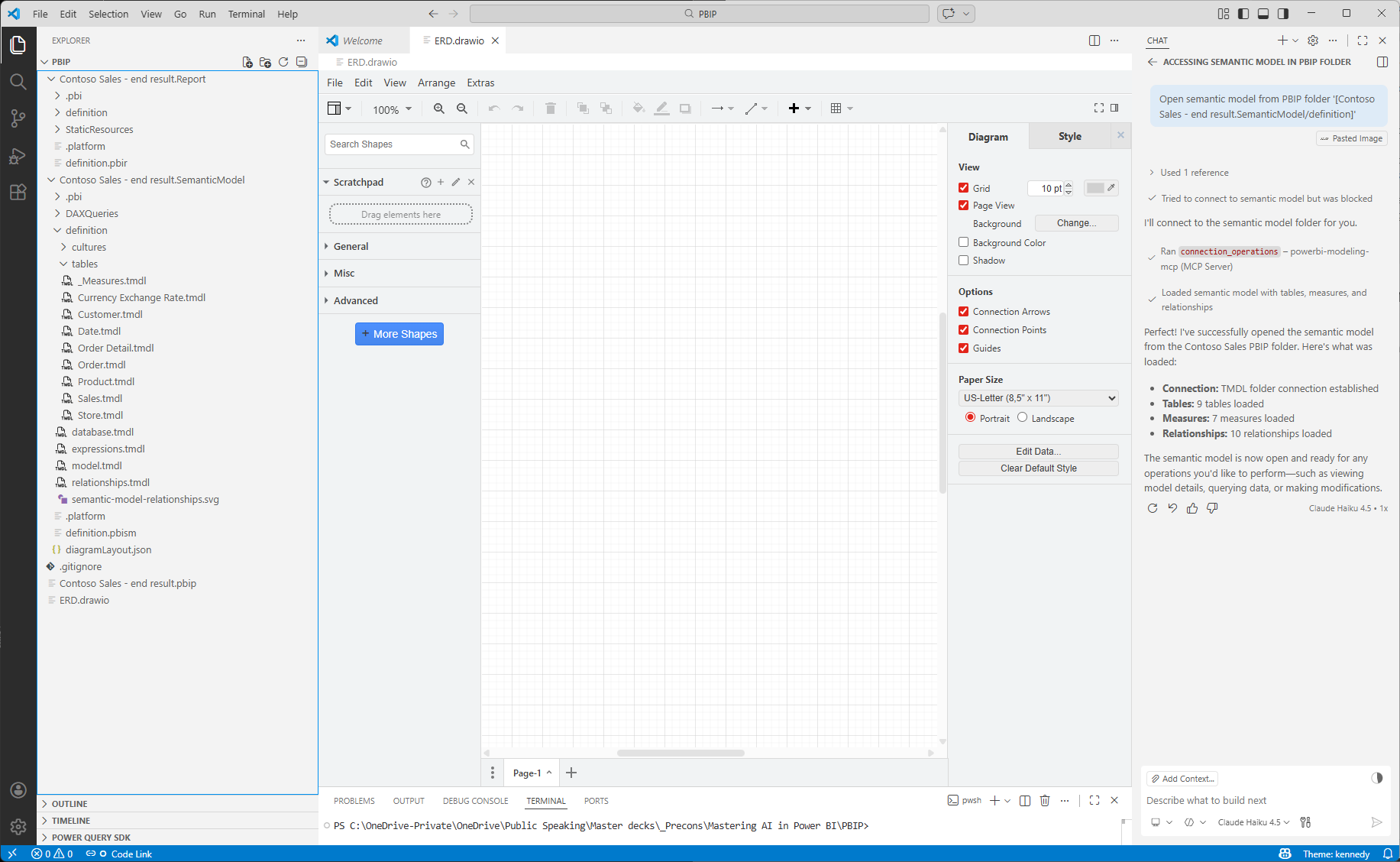The height and width of the screenshot is (862, 1400).
Task: Open the Arrange menu in draw.io
Action: coord(436,83)
